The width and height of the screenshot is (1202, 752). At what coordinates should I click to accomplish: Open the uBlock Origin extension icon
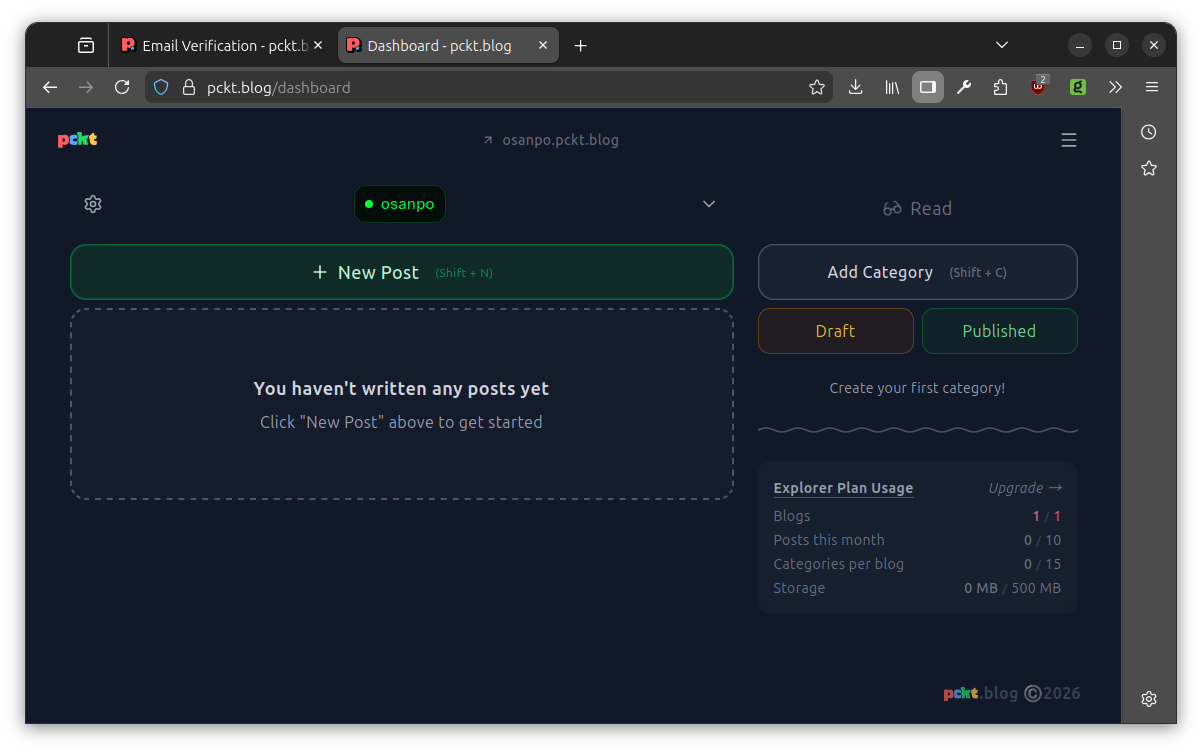click(1038, 87)
